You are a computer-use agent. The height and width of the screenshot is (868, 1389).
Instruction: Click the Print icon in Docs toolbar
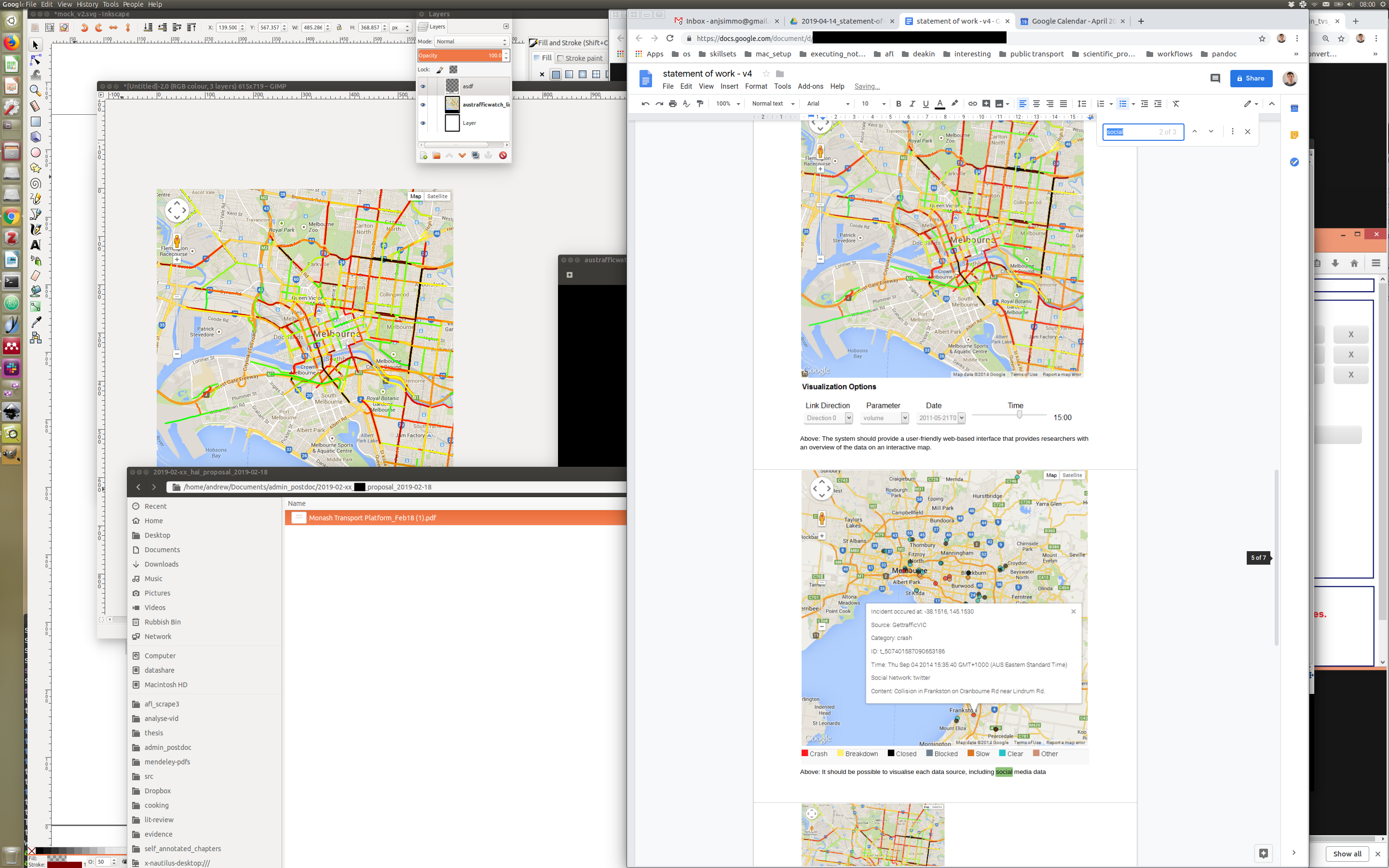click(673, 104)
